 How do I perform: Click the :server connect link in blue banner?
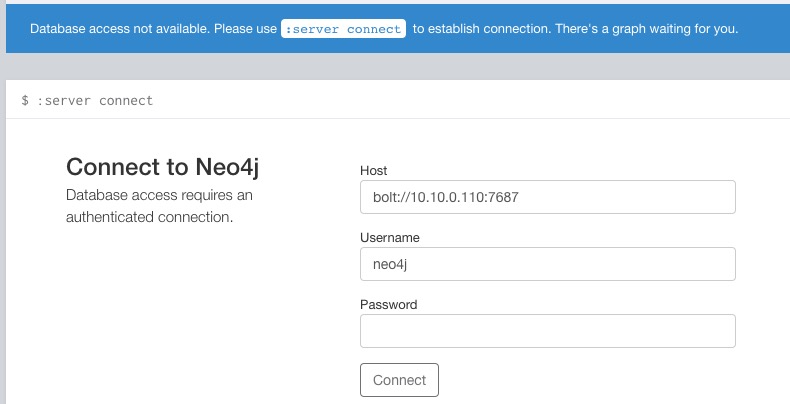coord(343,29)
